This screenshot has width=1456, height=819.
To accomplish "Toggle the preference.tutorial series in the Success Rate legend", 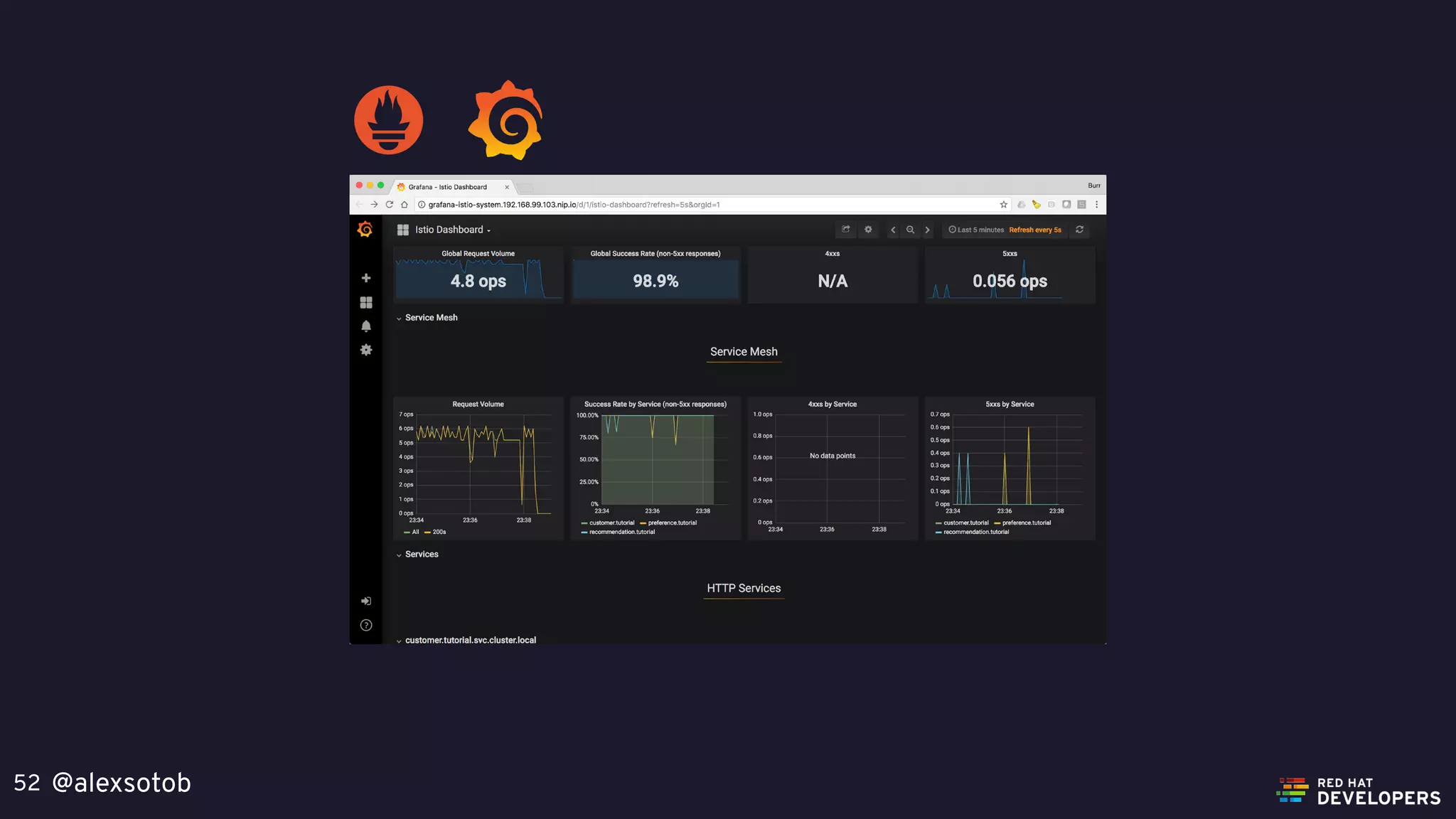I will (x=671, y=523).
